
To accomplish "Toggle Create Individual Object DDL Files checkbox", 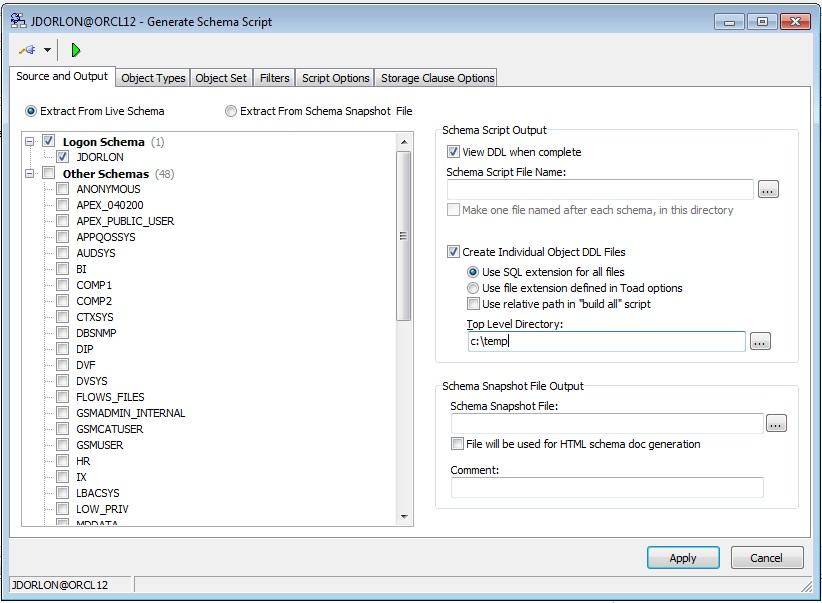I will 454,252.
